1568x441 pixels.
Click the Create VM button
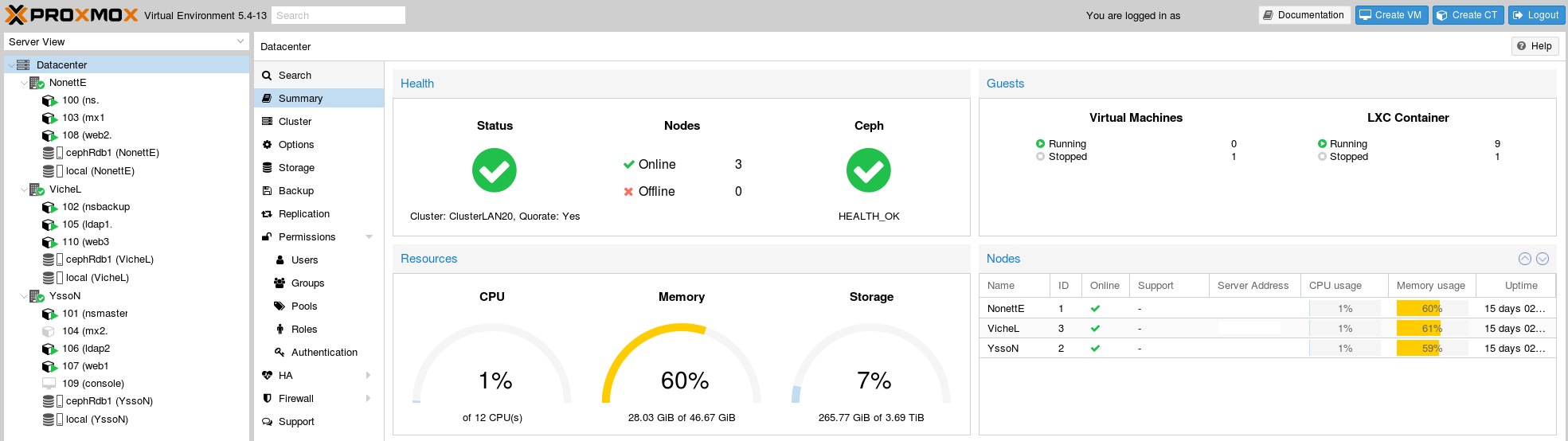[x=1390, y=15]
